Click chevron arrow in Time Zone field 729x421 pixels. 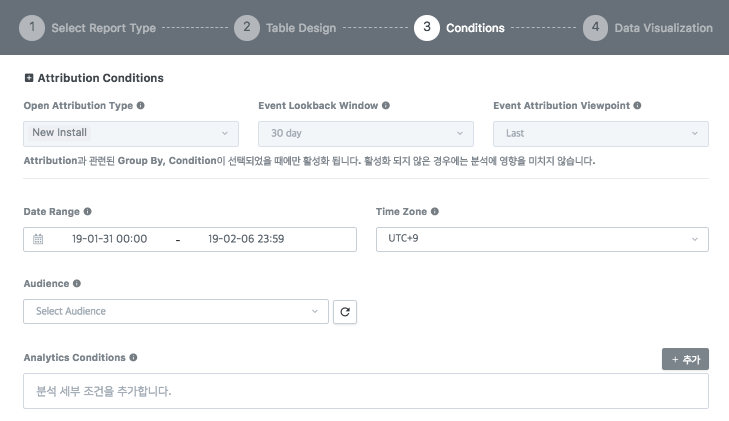[x=695, y=239]
